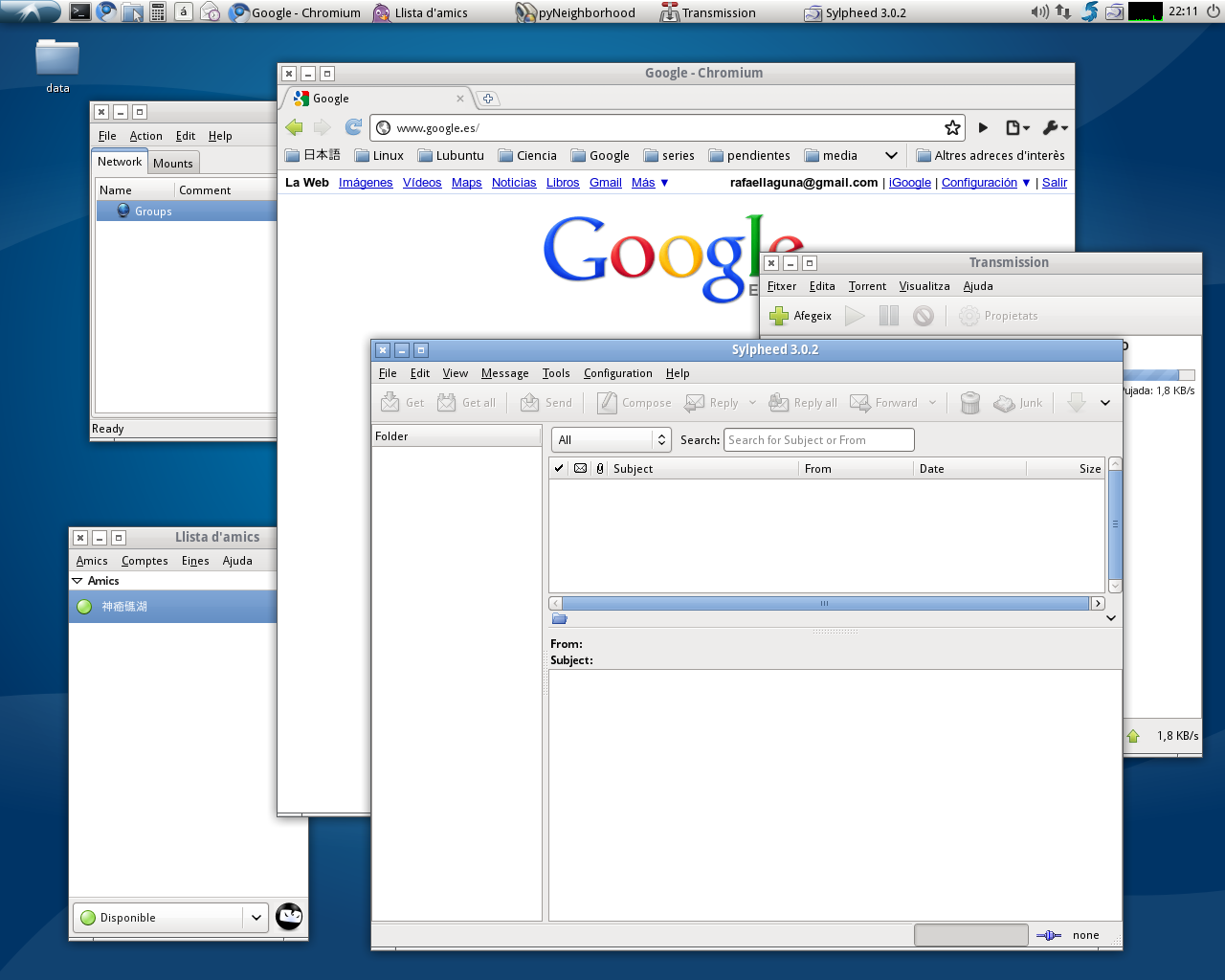
Task: Open Comptes menu in Llista d'amics
Action: 145,561
